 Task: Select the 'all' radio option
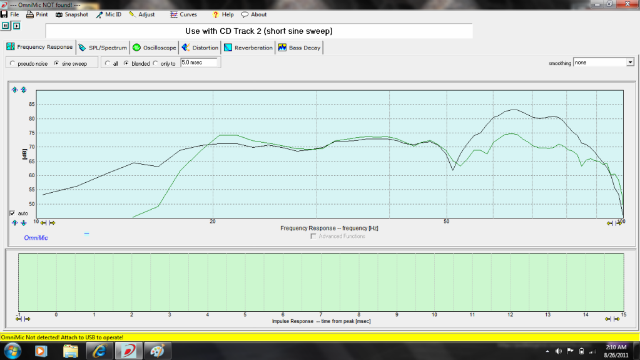coord(107,63)
